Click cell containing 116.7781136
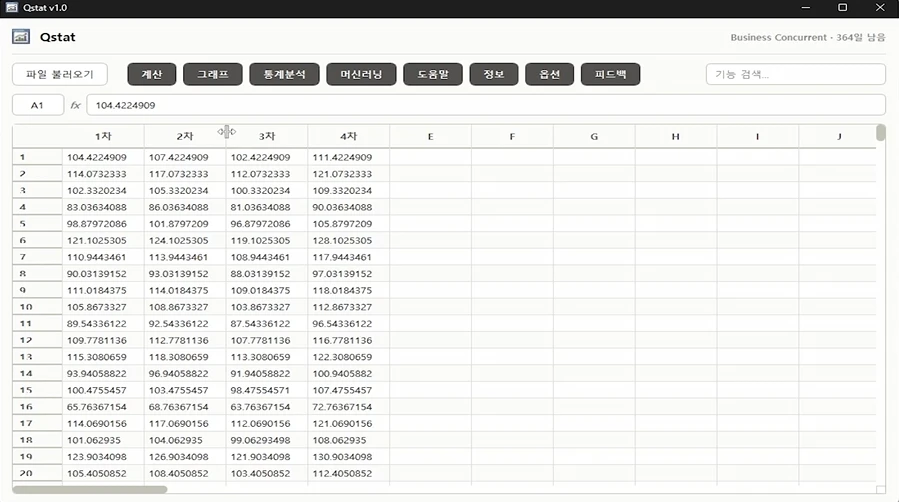899x502 pixels. click(x=349, y=340)
